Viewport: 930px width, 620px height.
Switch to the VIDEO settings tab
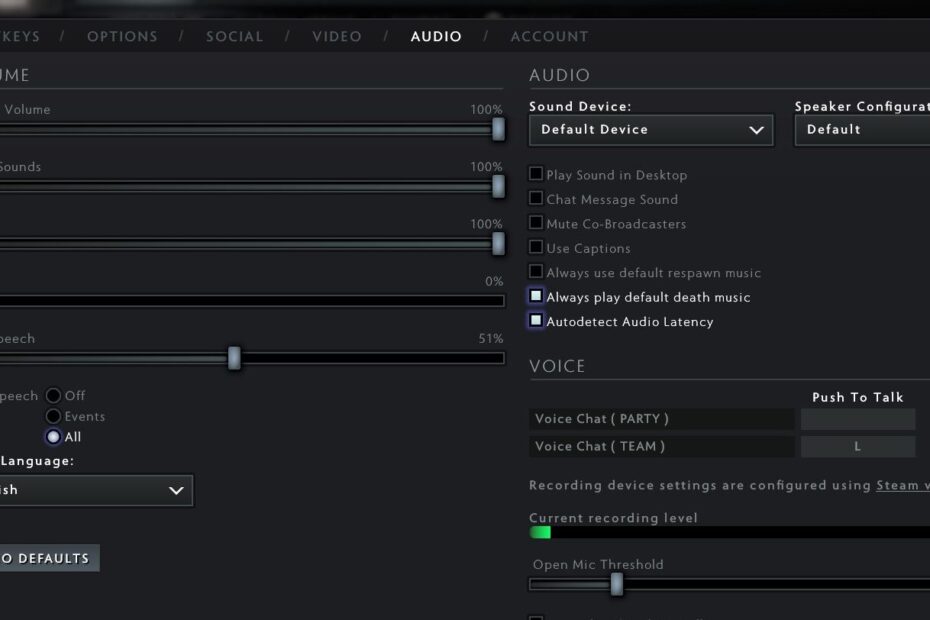pyautogui.click(x=336, y=36)
